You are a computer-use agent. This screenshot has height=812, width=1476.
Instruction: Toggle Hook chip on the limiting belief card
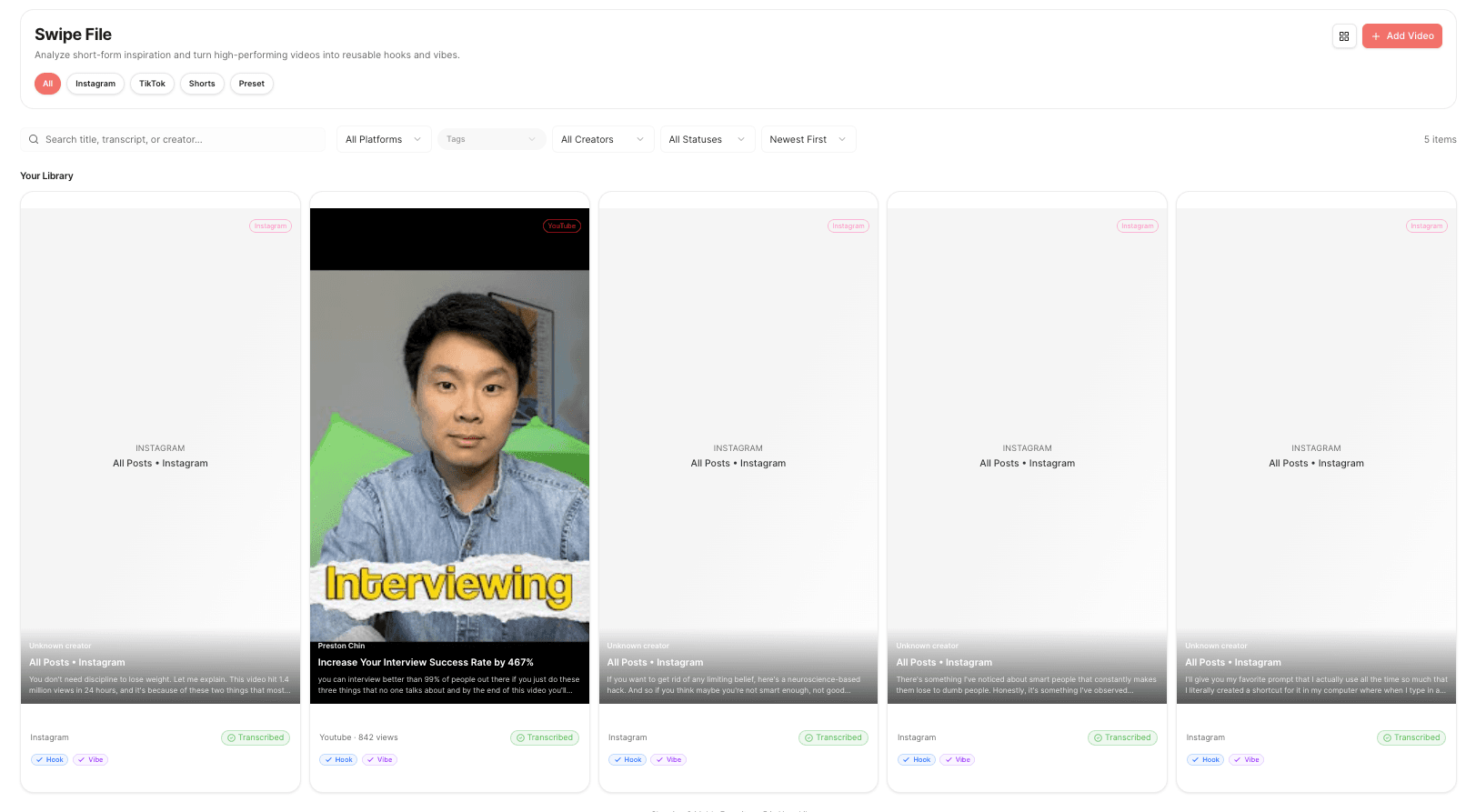[x=628, y=759]
